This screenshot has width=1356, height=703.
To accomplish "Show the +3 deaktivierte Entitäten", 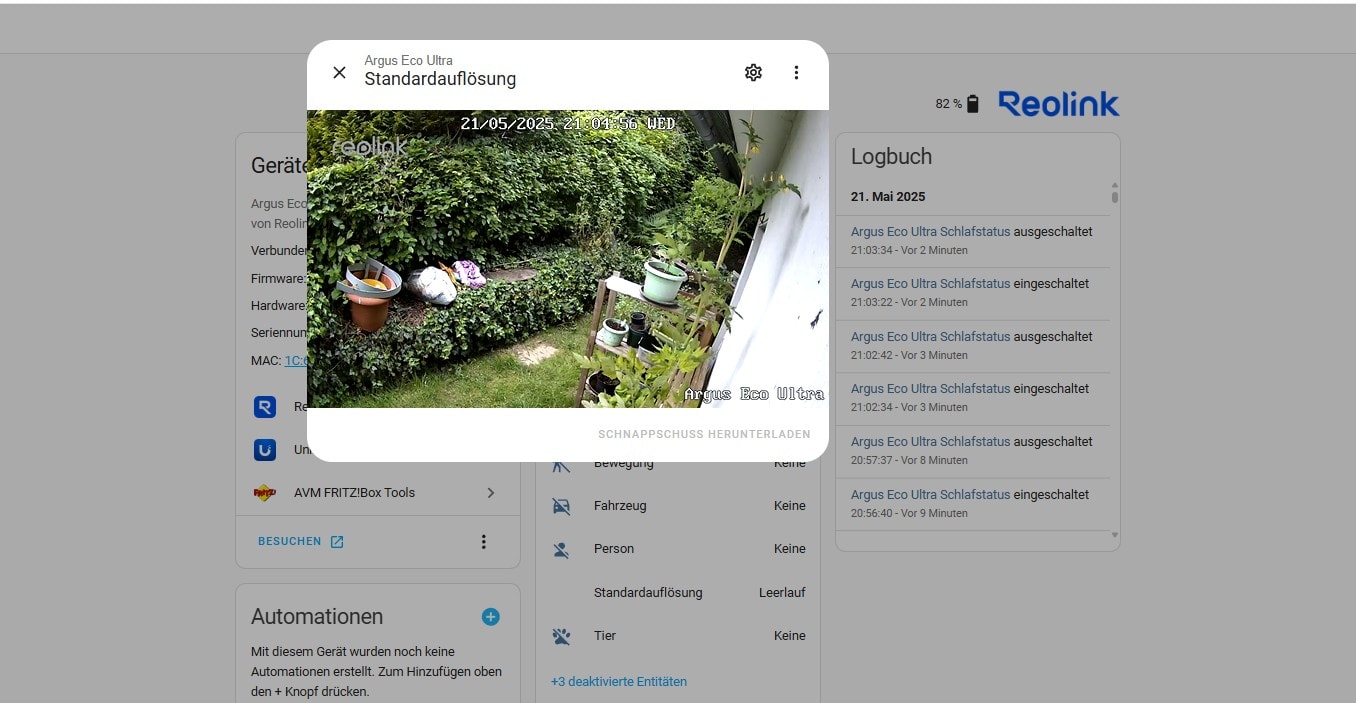I will tap(619, 682).
